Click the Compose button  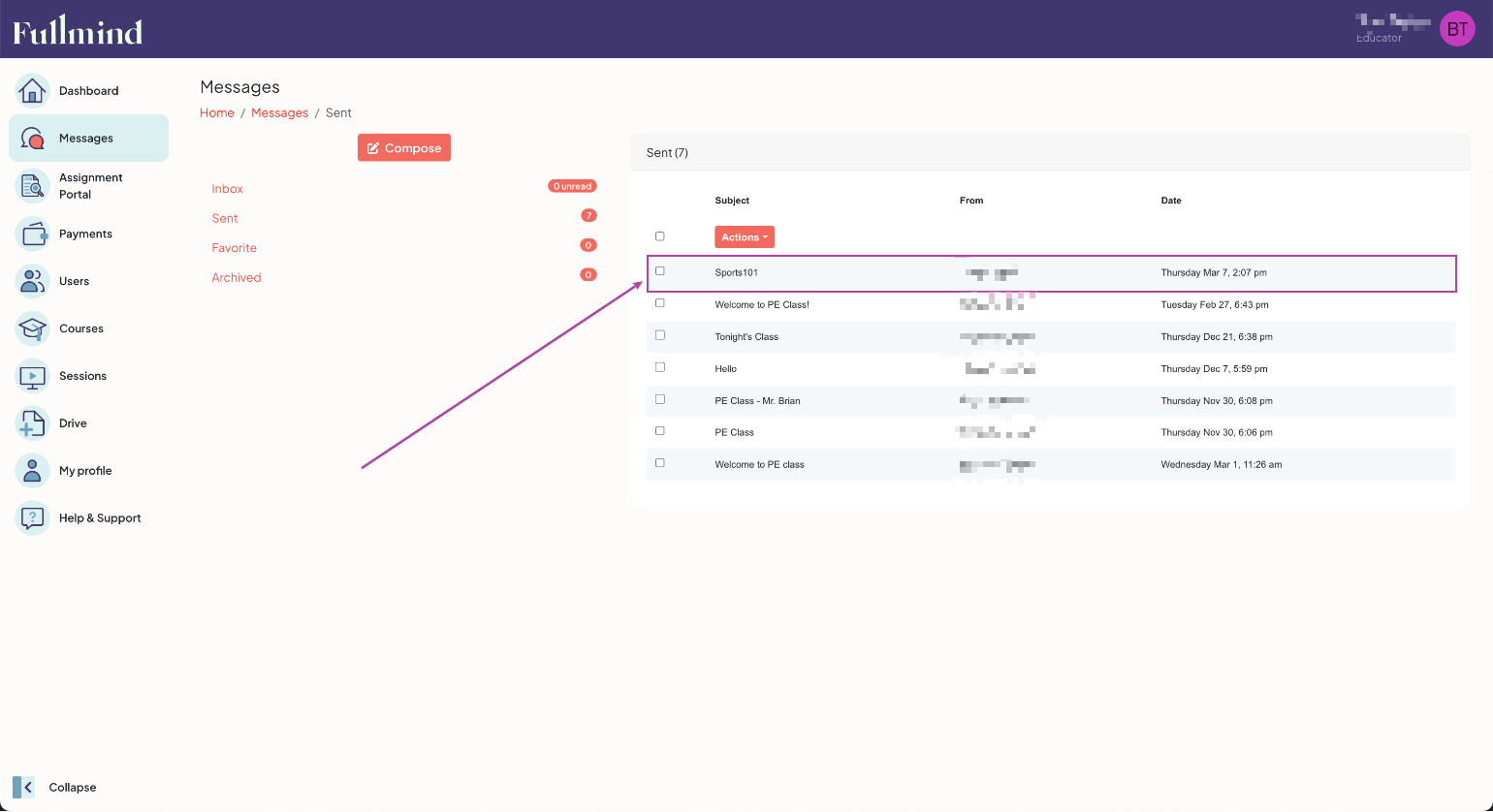(x=404, y=148)
